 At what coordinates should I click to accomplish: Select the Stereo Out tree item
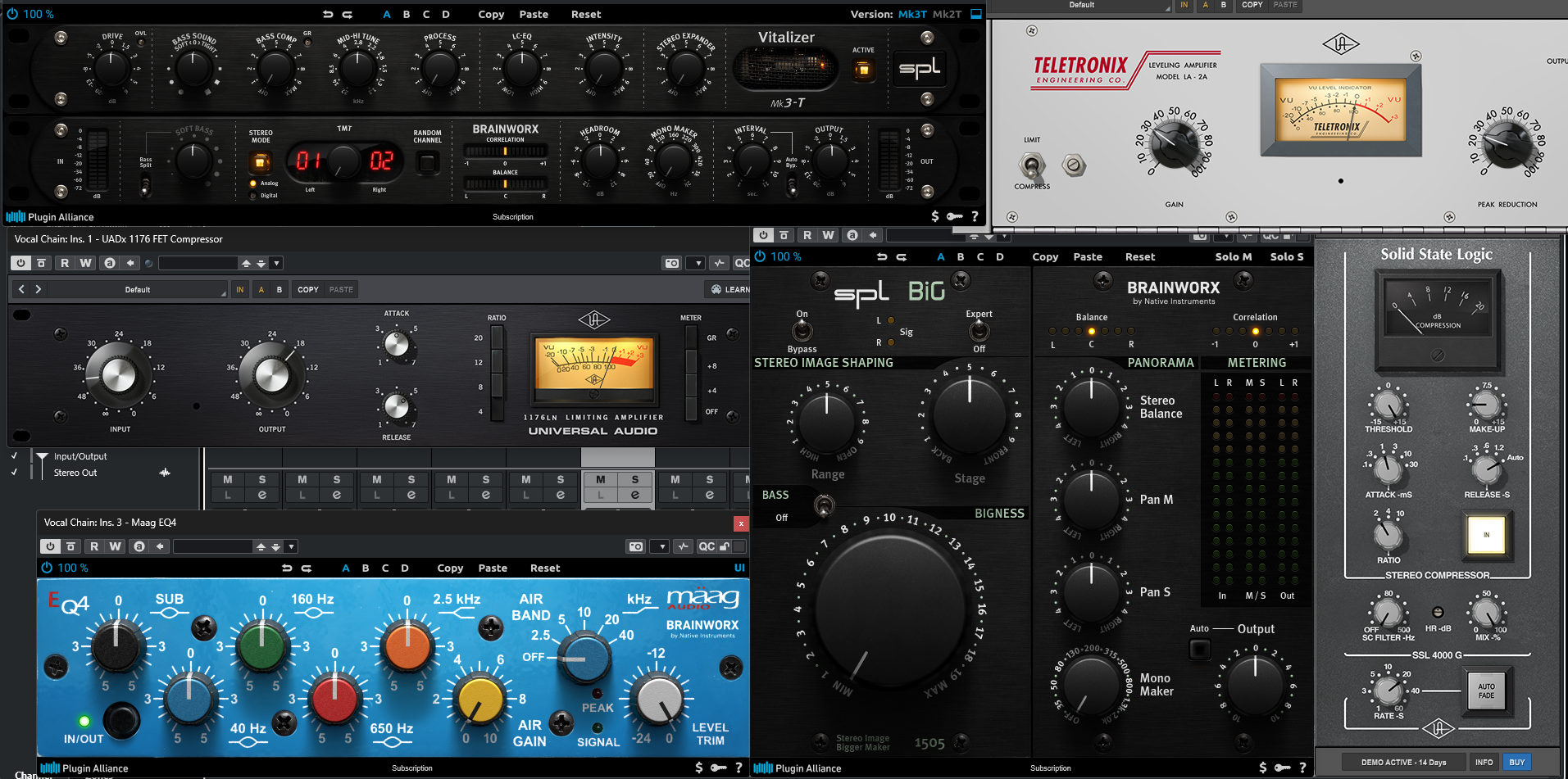(75, 473)
